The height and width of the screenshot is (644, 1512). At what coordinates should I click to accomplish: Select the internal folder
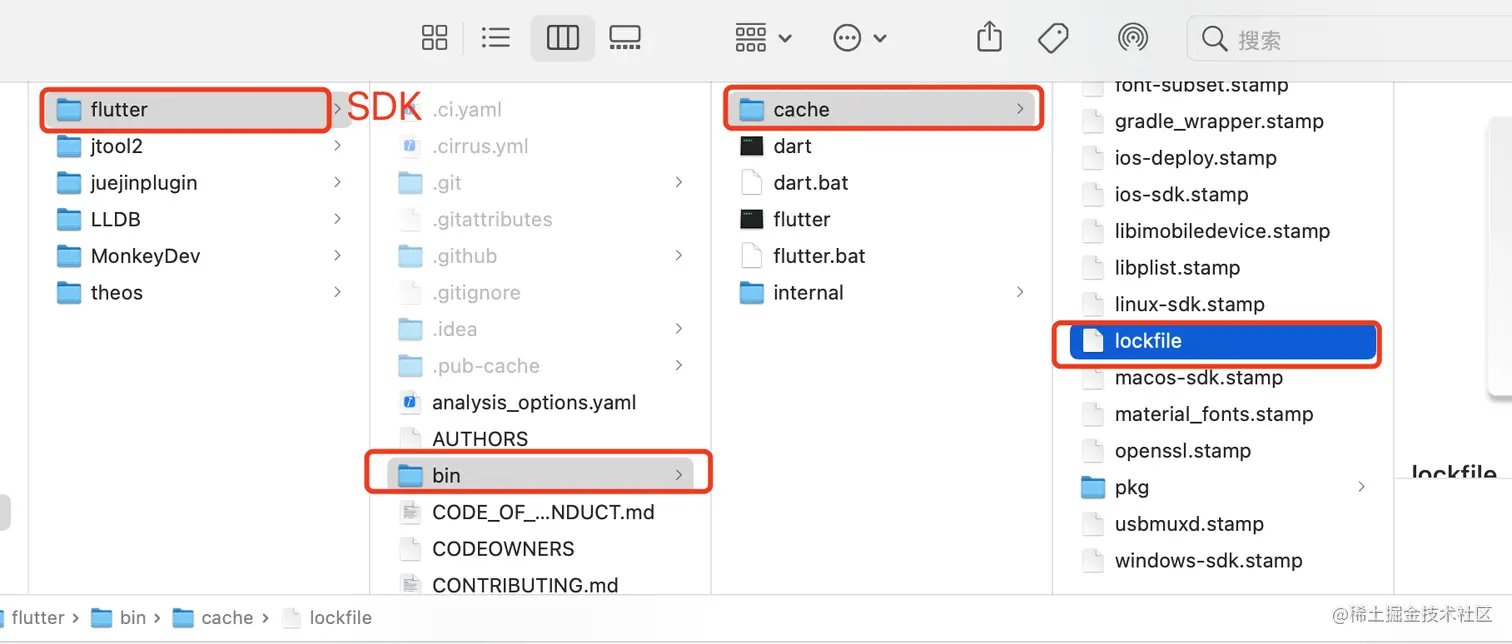click(882, 293)
